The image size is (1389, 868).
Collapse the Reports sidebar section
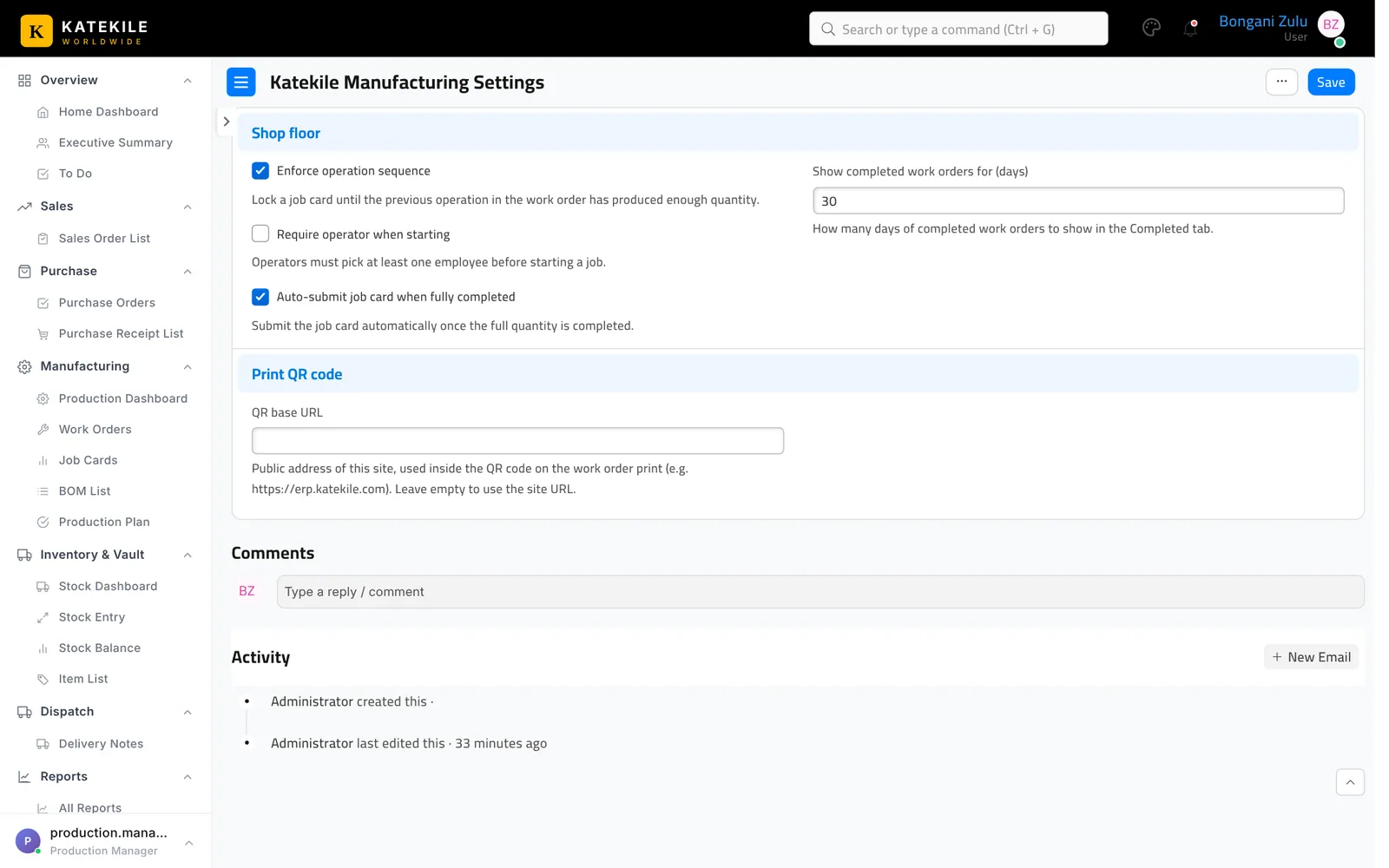tap(188, 777)
